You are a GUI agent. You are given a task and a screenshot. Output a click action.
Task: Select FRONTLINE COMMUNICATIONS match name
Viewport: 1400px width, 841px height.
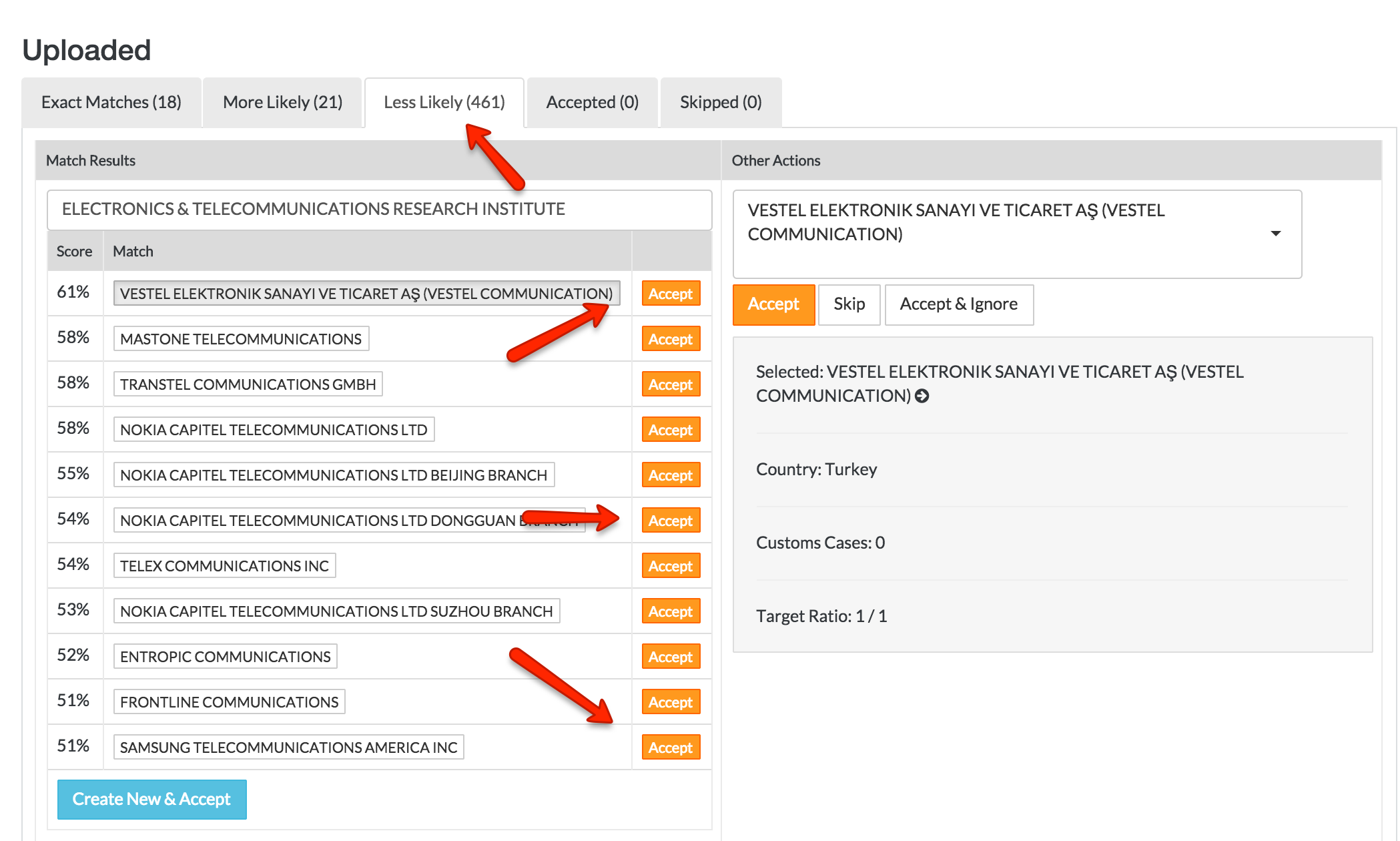tap(229, 702)
